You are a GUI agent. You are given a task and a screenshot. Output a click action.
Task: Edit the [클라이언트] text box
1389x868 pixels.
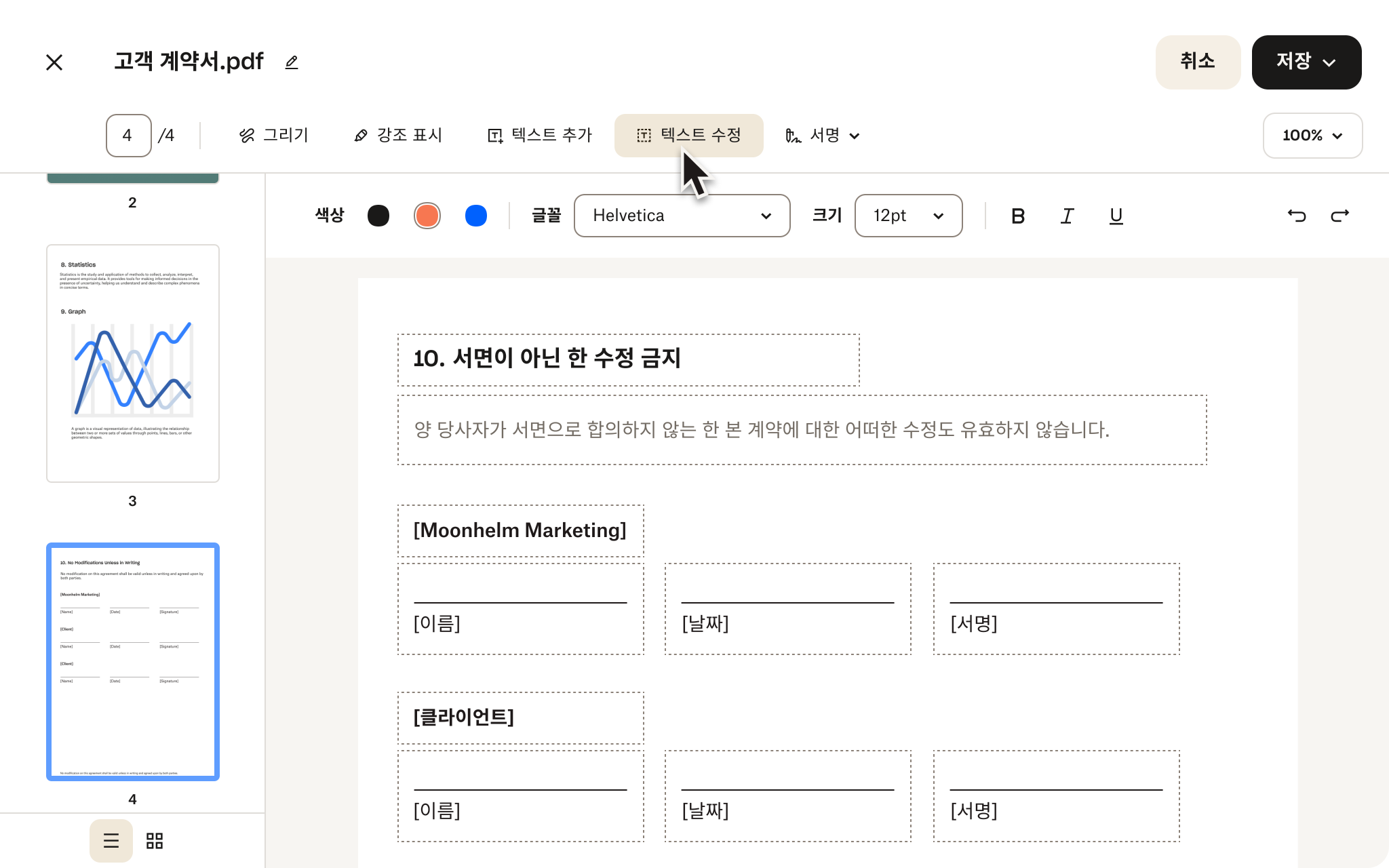[x=520, y=717]
